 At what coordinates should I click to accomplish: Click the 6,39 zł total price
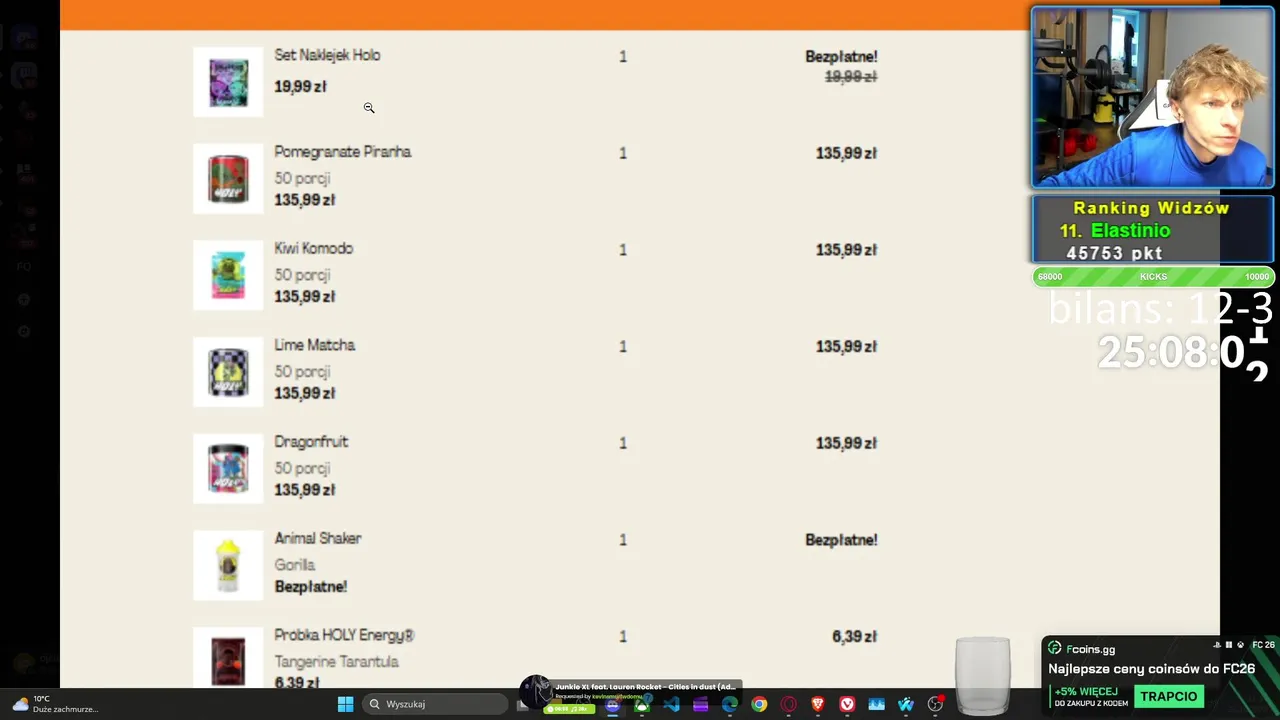click(854, 637)
